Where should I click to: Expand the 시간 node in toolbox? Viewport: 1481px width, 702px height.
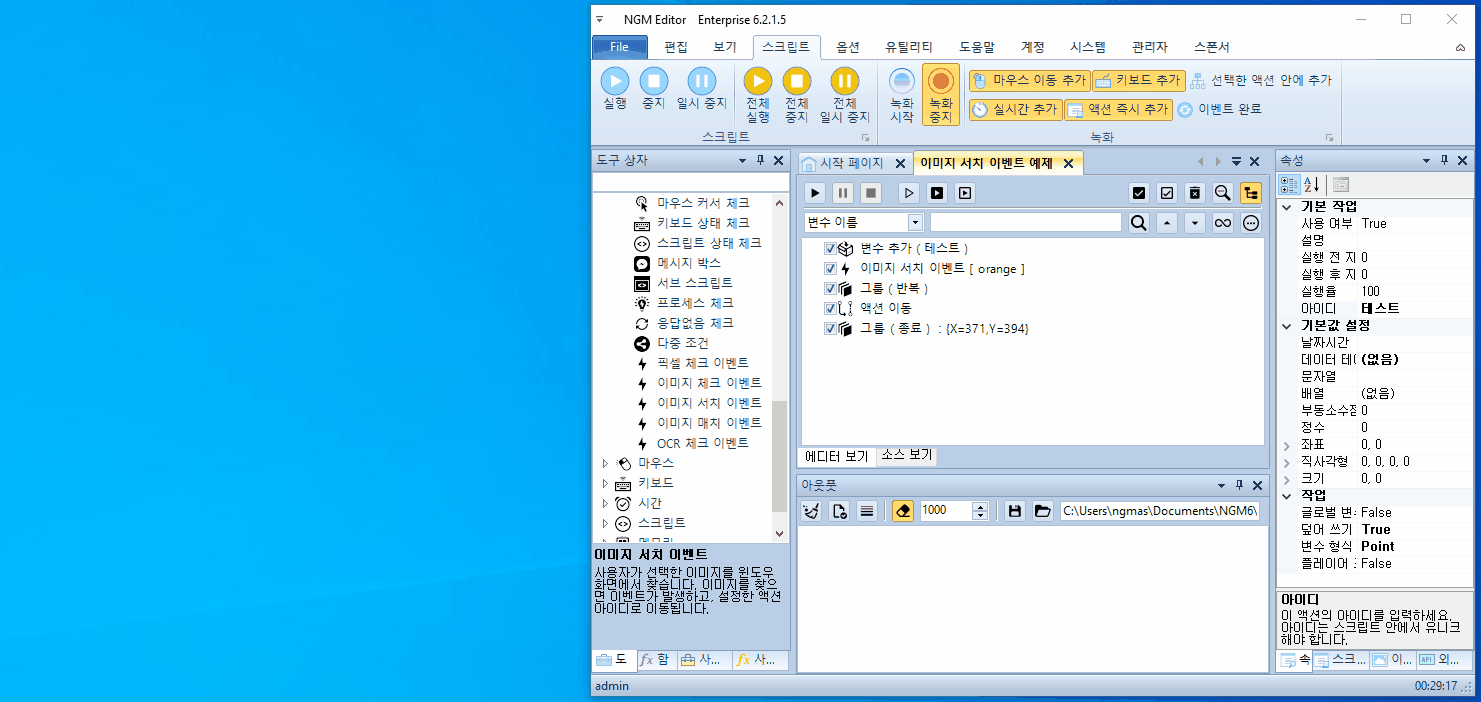click(605, 503)
